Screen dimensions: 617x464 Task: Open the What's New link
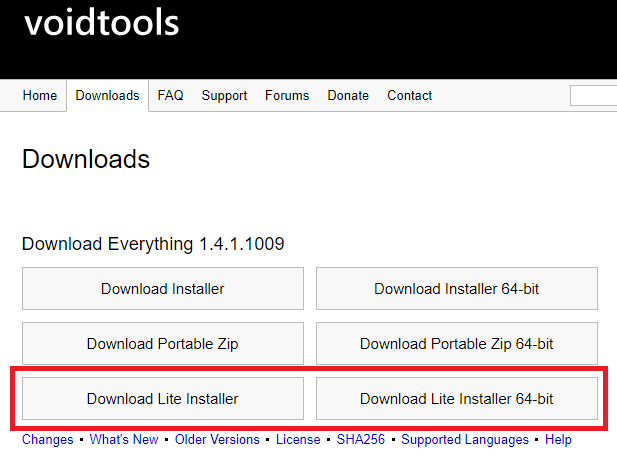(x=124, y=439)
